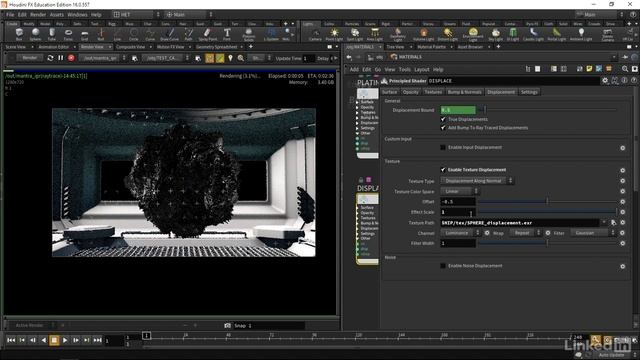Screen dimensions: 640x360
Task: Select the Font shelf tool
Action: 227,34
